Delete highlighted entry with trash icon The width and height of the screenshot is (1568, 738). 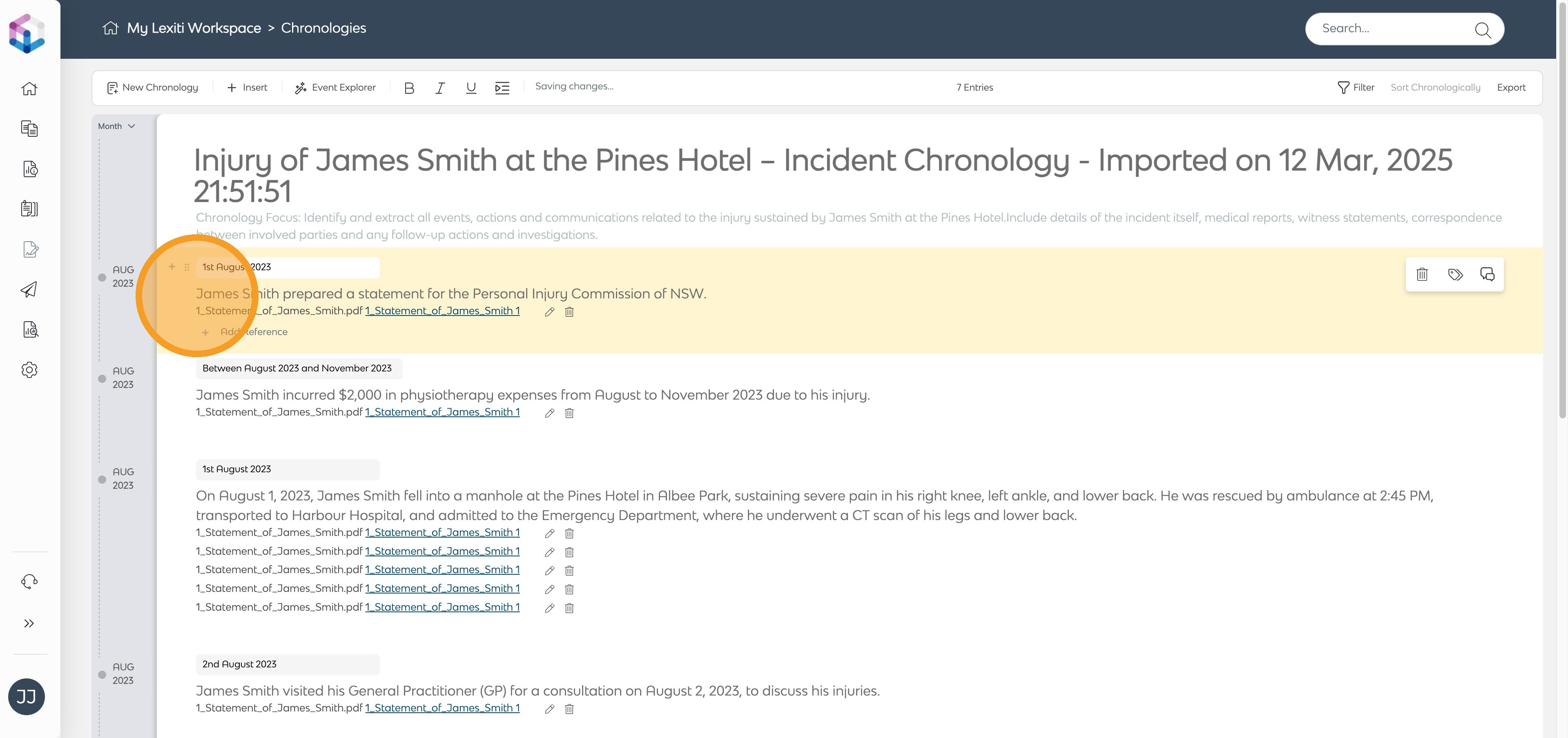pos(1422,274)
